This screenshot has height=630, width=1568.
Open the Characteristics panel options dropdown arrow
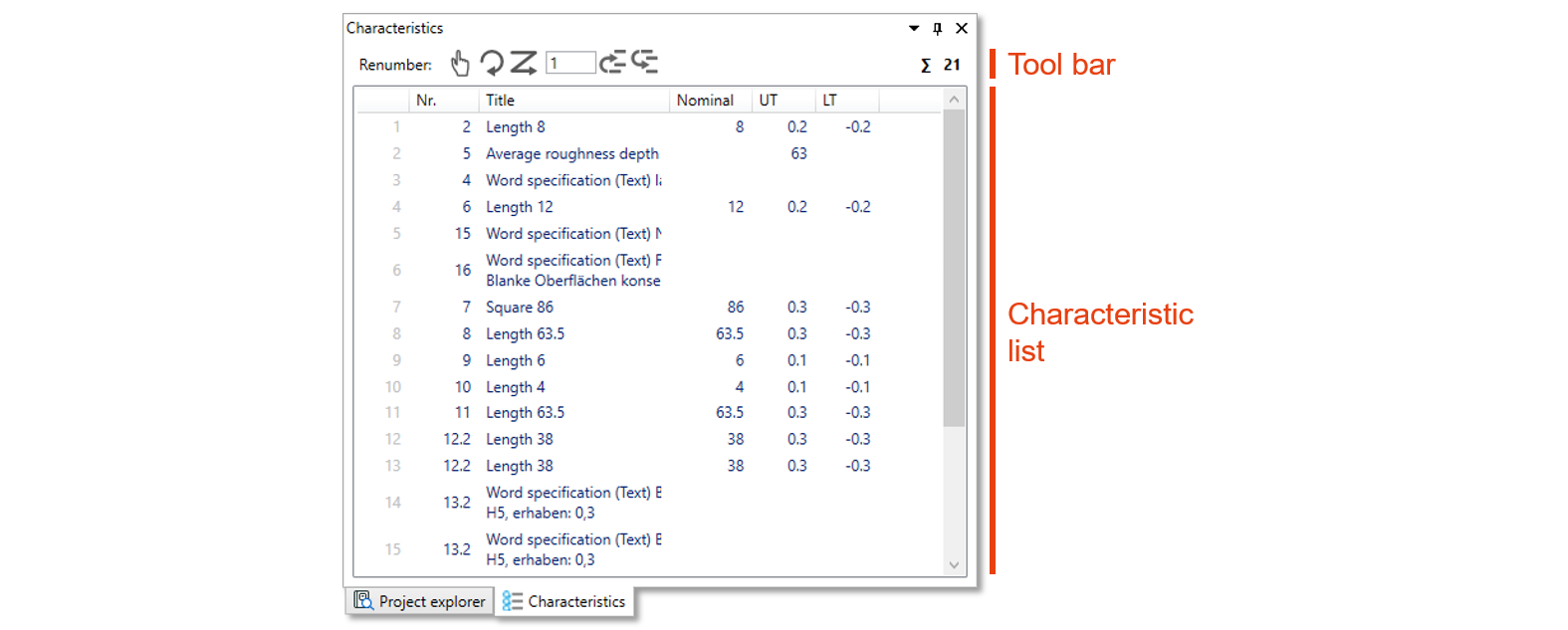point(914,29)
